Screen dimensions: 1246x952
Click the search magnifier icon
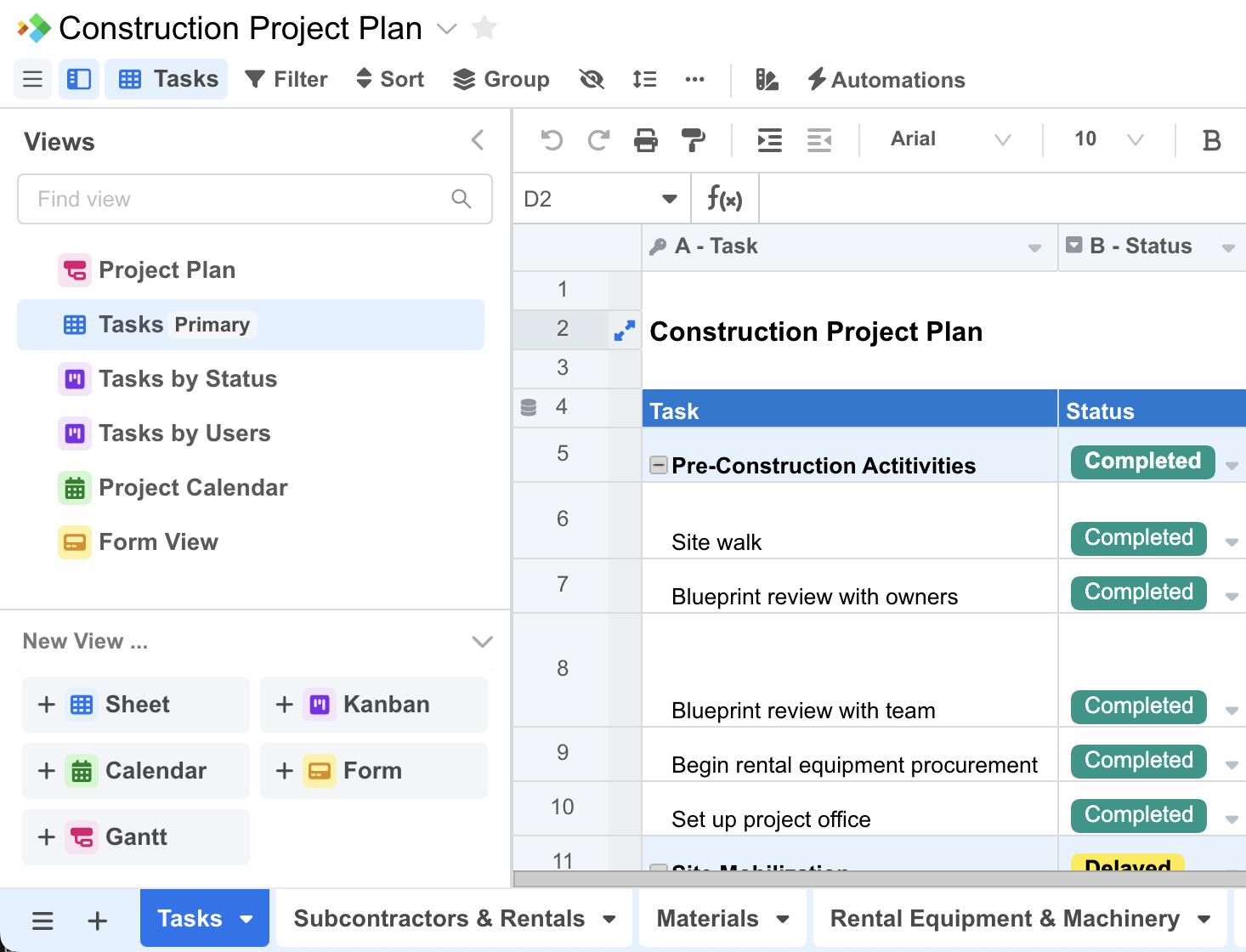pos(462,199)
